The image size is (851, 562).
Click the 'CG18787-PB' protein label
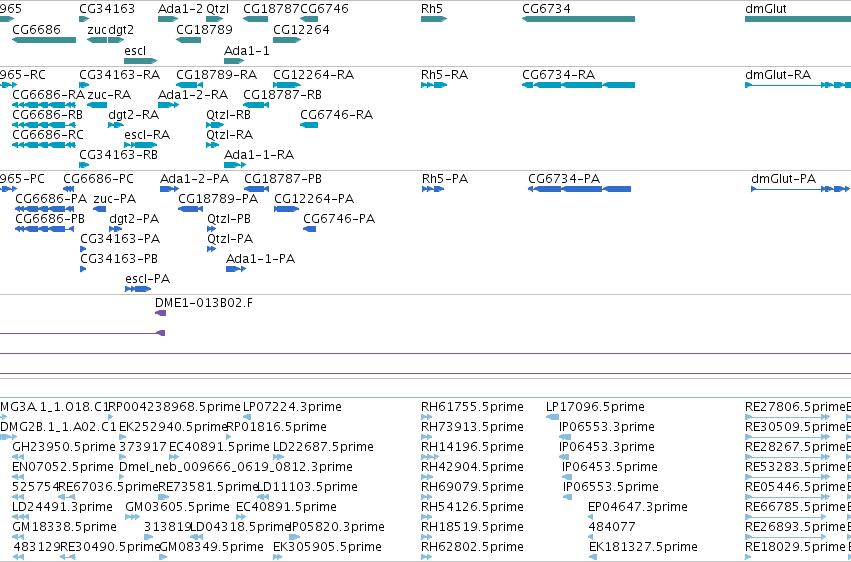click(283, 178)
